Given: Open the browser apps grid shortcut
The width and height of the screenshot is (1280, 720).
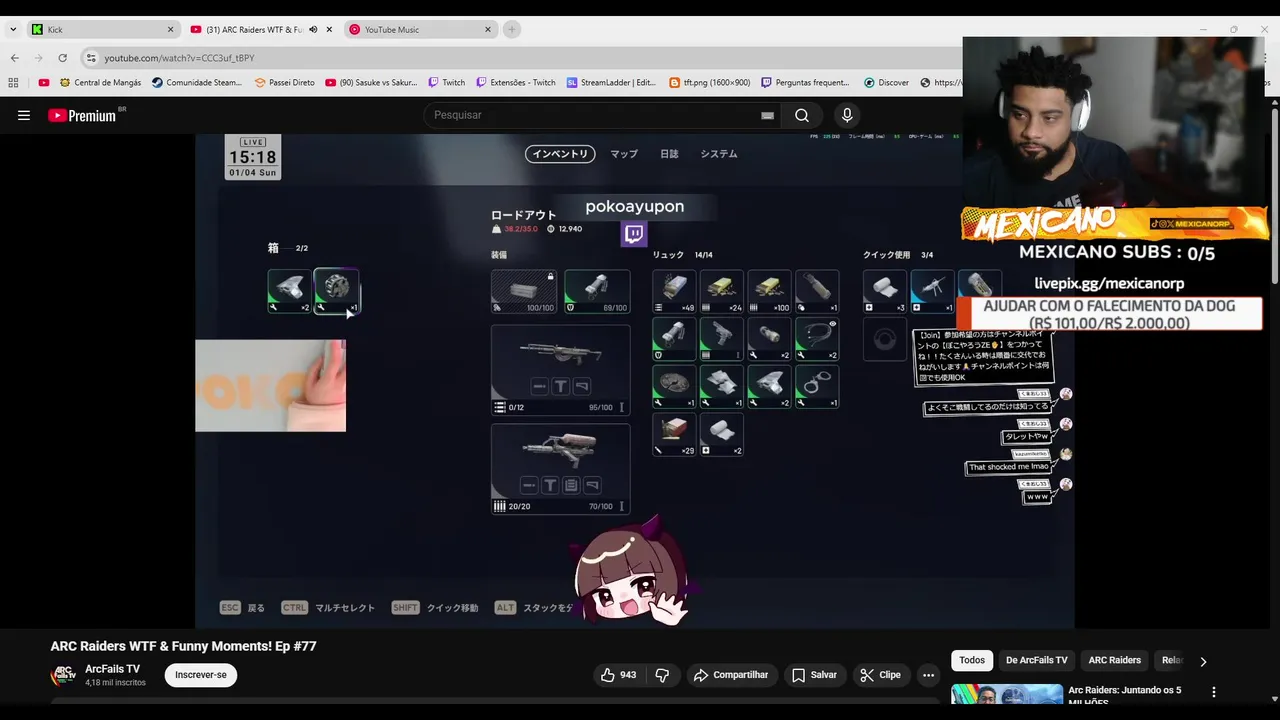Looking at the screenshot, I should [13, 83].
